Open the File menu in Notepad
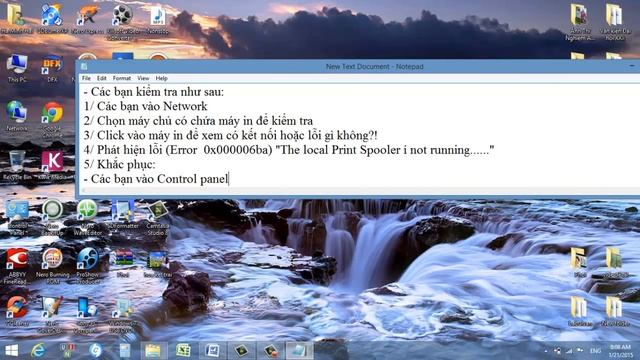 click(86, 78)
